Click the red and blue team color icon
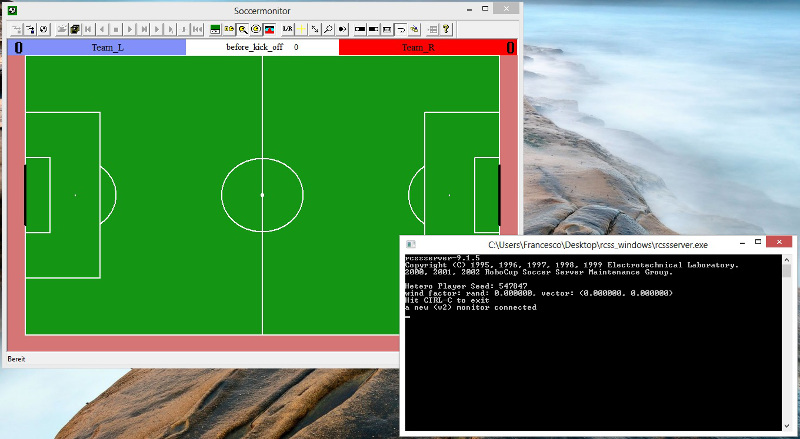 click(x=269, y=29)
